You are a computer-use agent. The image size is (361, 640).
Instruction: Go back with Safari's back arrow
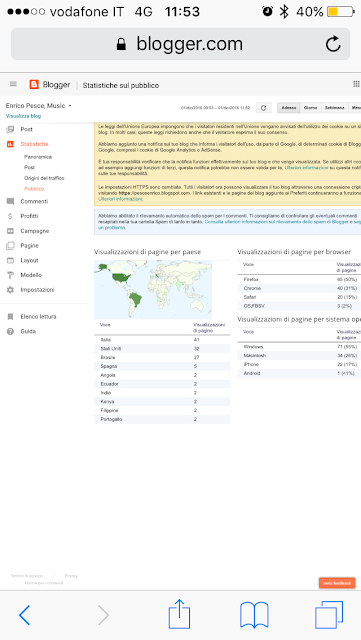[25, 615]
